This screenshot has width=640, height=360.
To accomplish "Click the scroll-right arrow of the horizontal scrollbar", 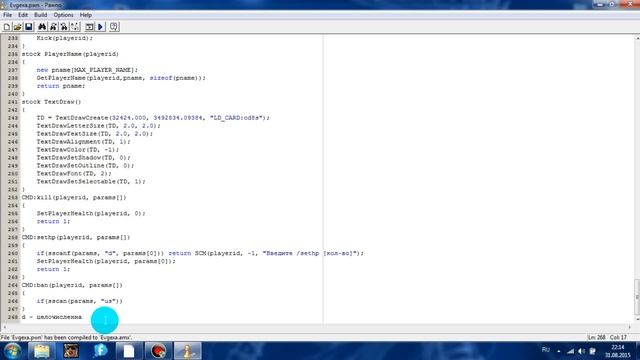I will [x=629, y=327].
